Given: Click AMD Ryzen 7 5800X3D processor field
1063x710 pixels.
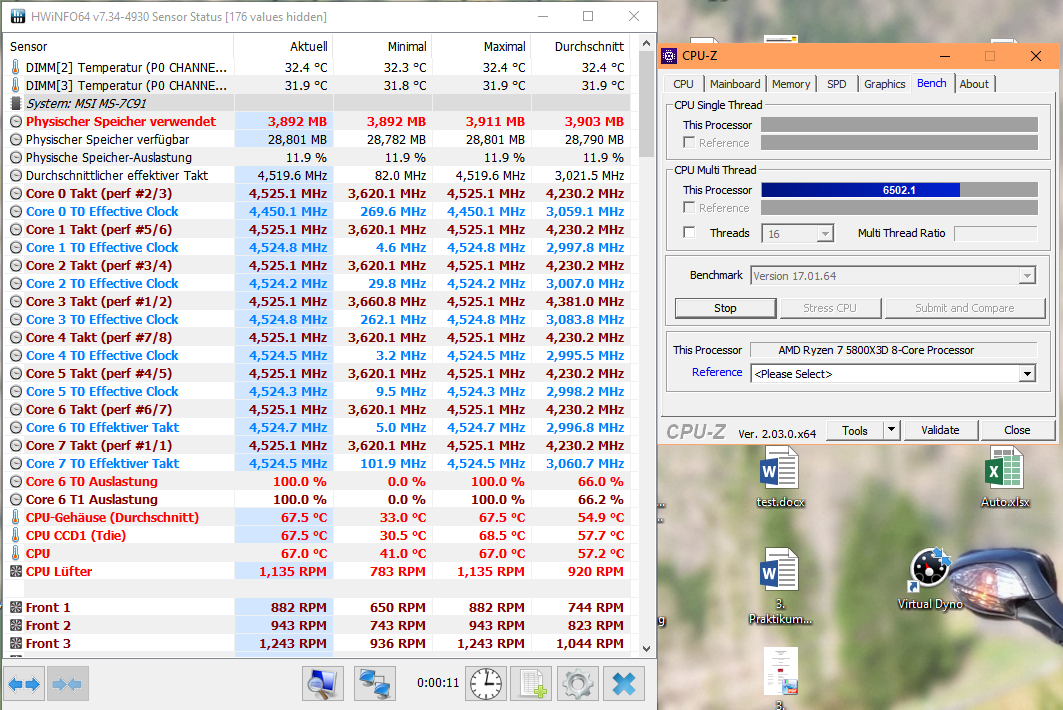Looking at the screenshot, I should click(x=893, y=350).
